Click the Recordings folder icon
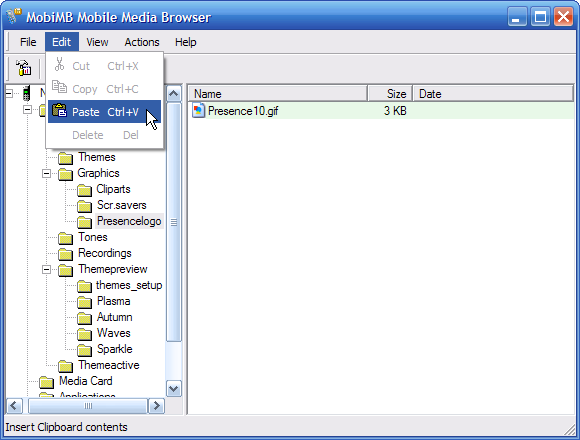 [x=65, y=254]
